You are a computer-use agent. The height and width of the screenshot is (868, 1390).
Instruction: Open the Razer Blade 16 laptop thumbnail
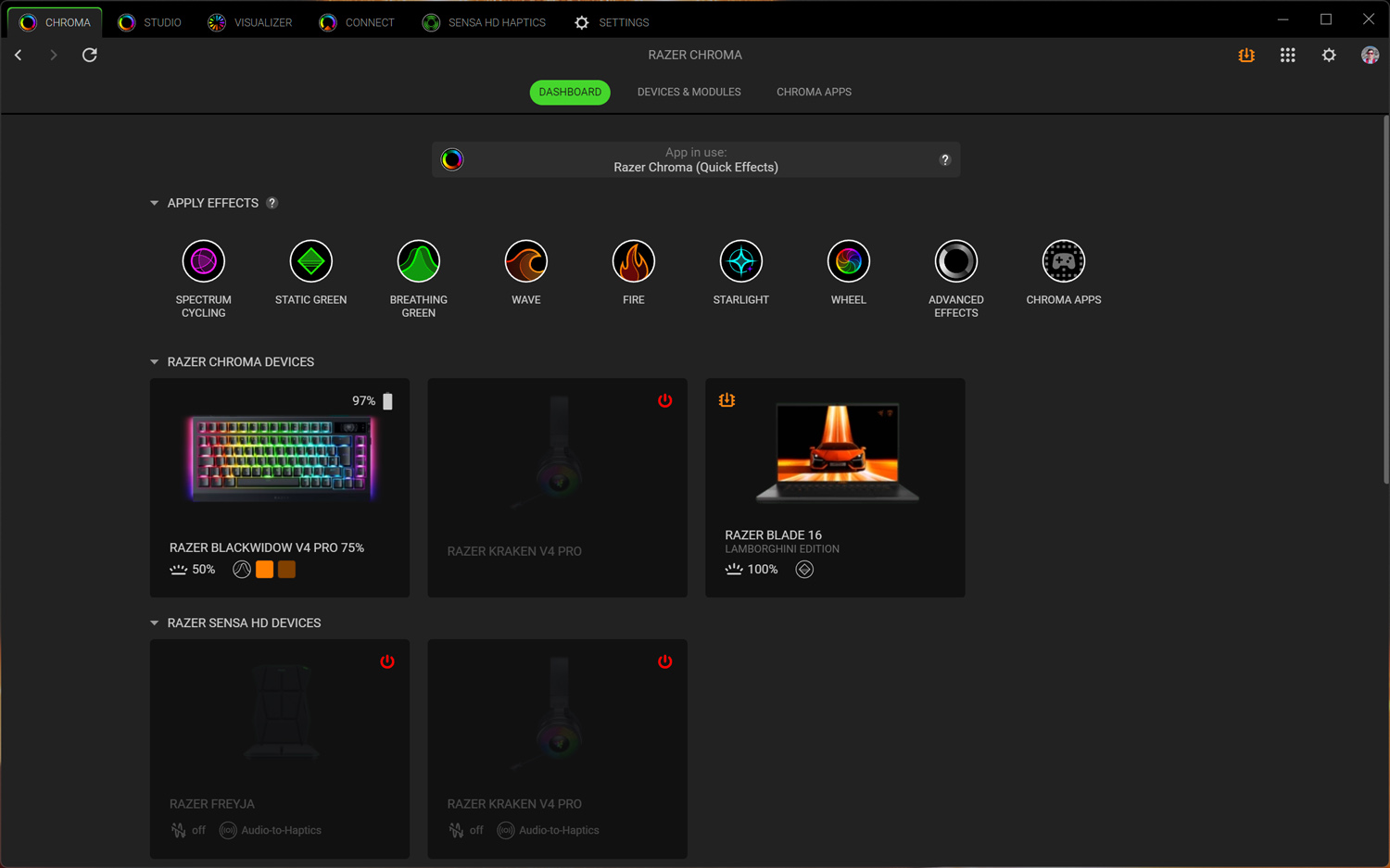pos(838,454)
